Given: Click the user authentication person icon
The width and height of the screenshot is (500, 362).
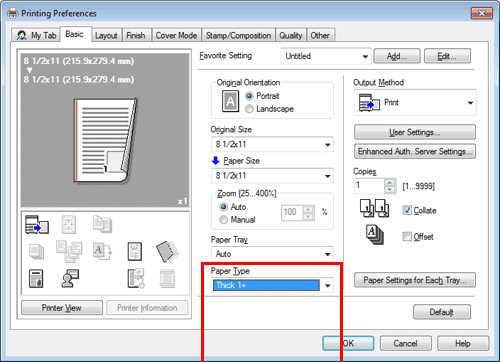Looking at the screenshot, I should click(x=70, y=279).
